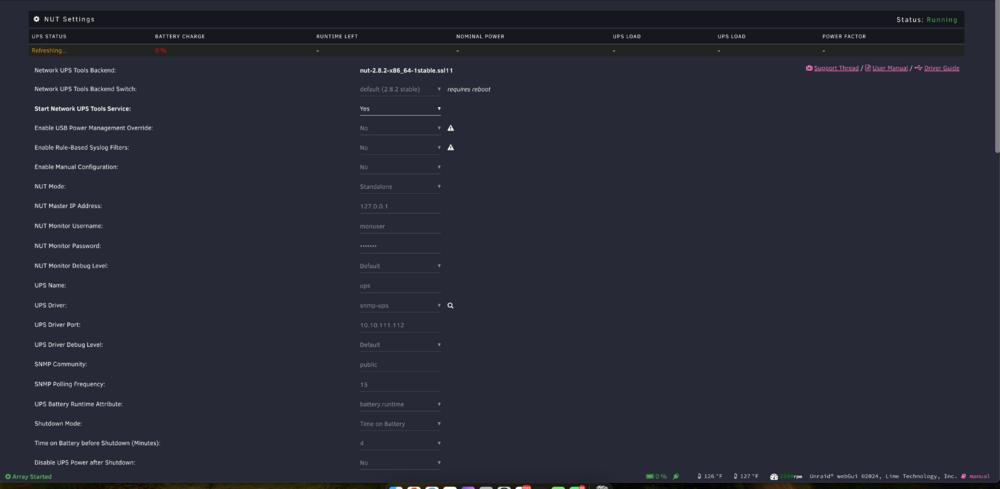
Task: Open the User Manual link
Action: point(890,68)
